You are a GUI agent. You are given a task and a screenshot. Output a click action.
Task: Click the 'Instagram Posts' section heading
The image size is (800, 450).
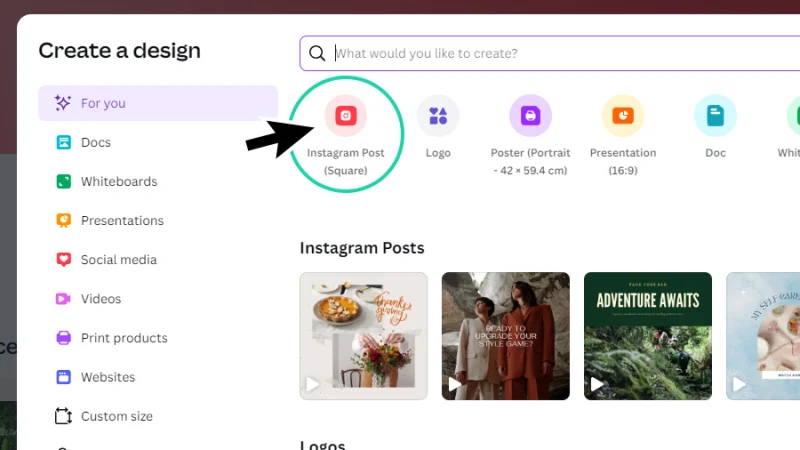click(362, 248)
